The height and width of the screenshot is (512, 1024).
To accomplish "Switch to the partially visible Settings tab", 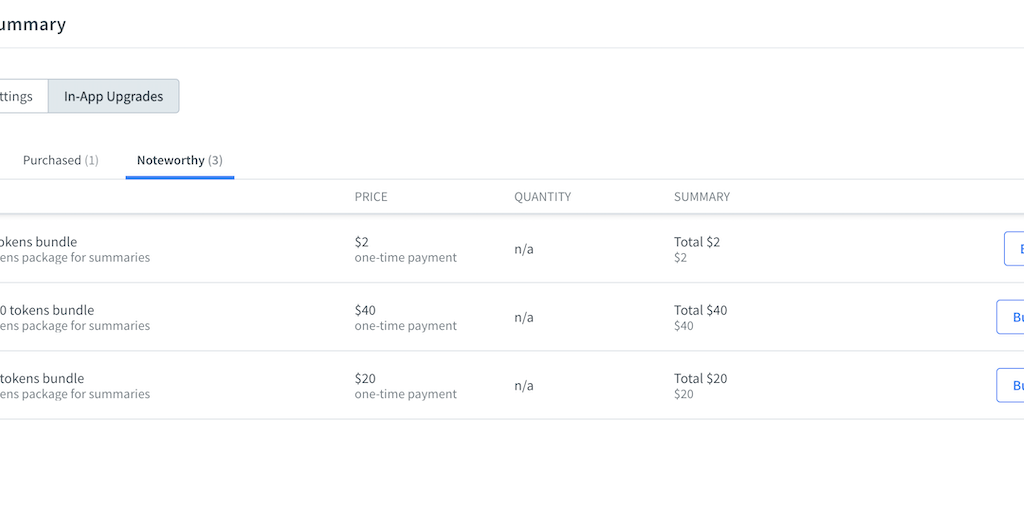I will [x=18, y=97].
